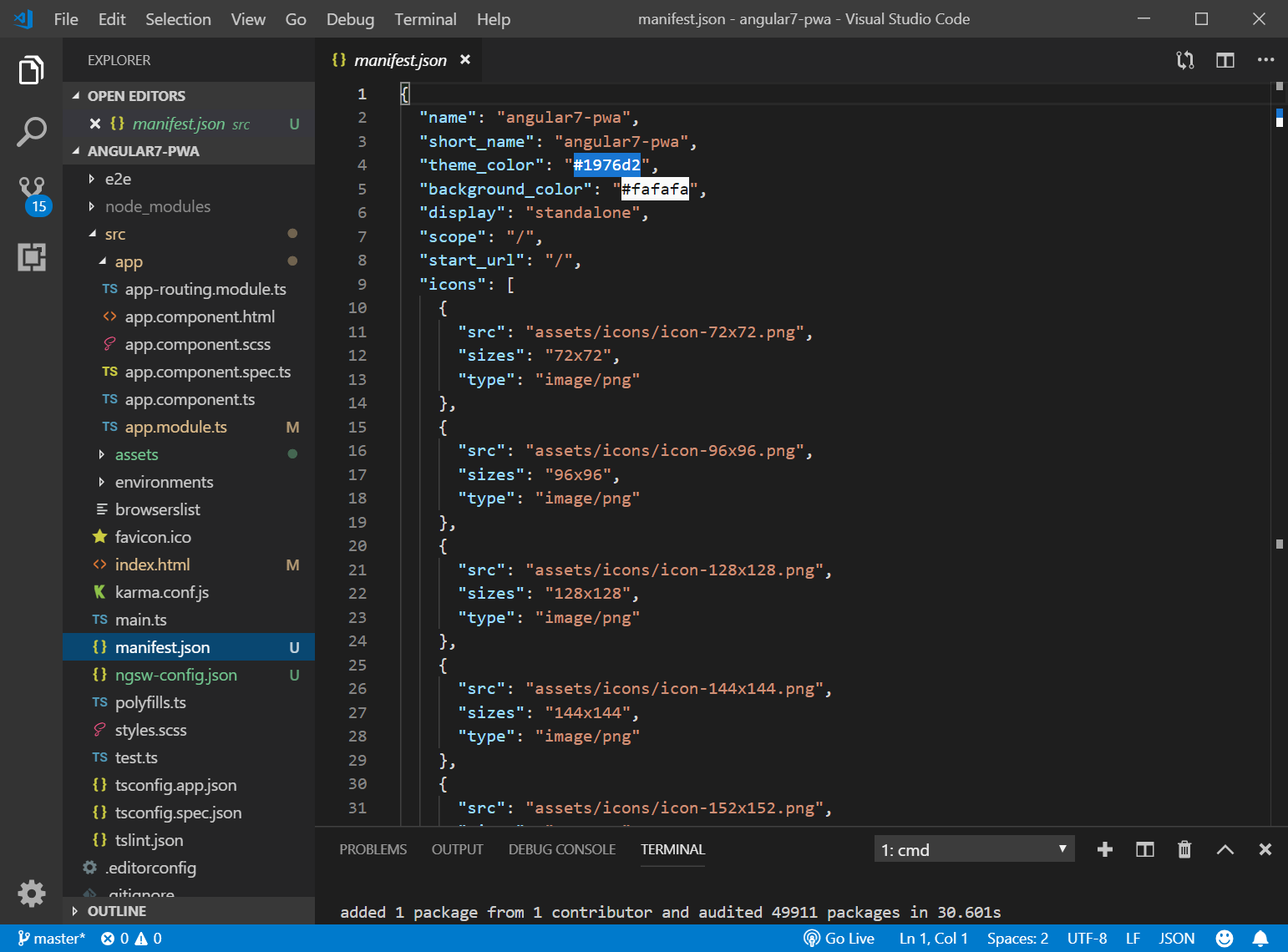Image resolution: width=1288 pixels, height=952 pixels.
Task: Create a new terminal with plus icon
Action: click(x=1104, y=849)
